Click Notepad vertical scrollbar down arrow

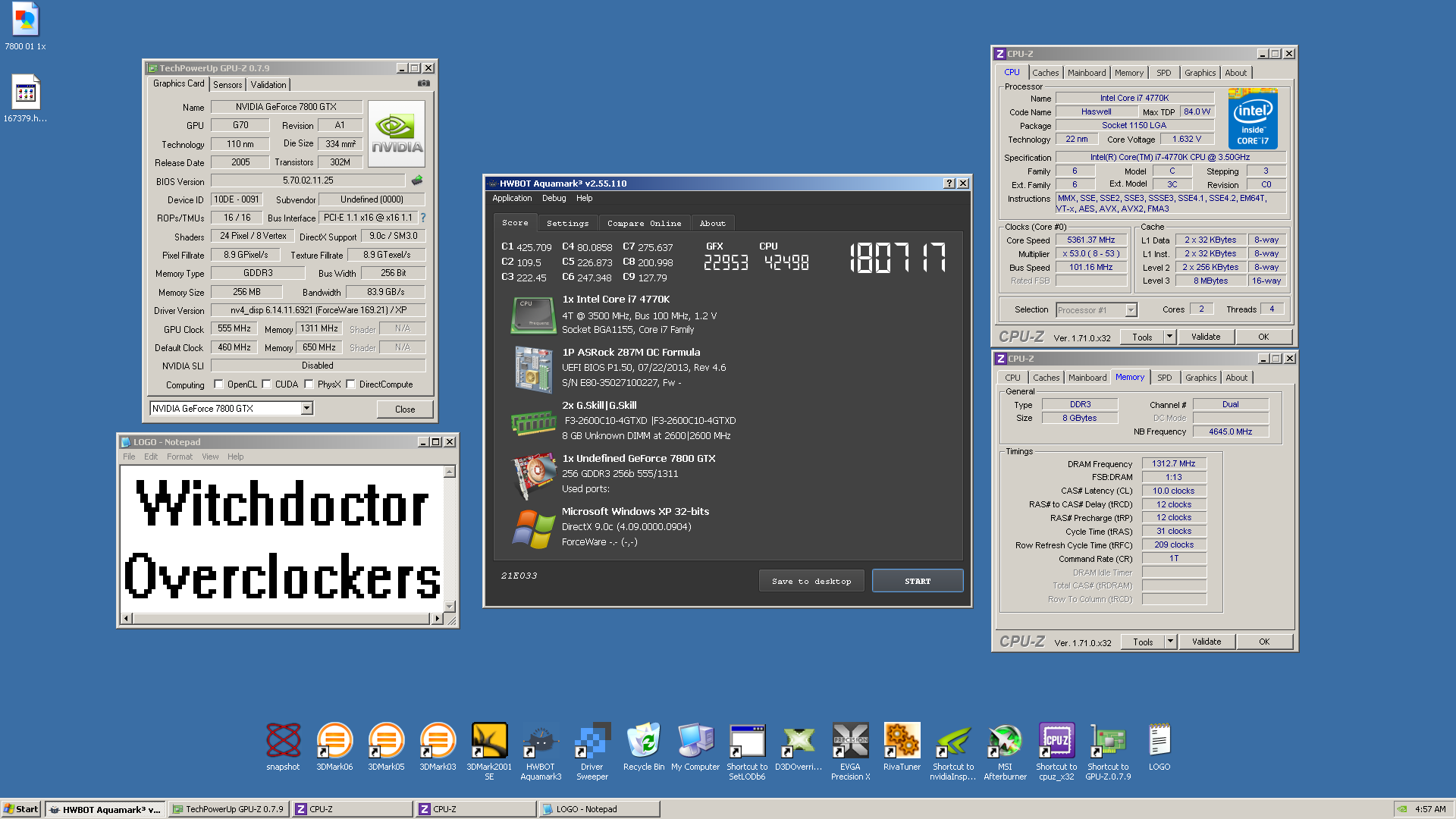click(450, 607)
